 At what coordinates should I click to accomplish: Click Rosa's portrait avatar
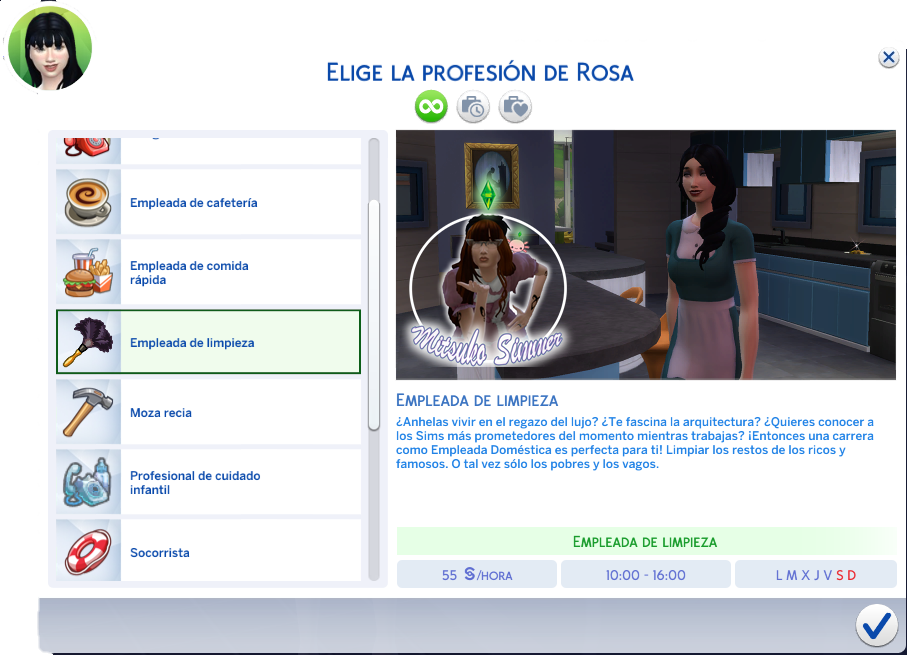pyautogui.click(x=50, y=47)
